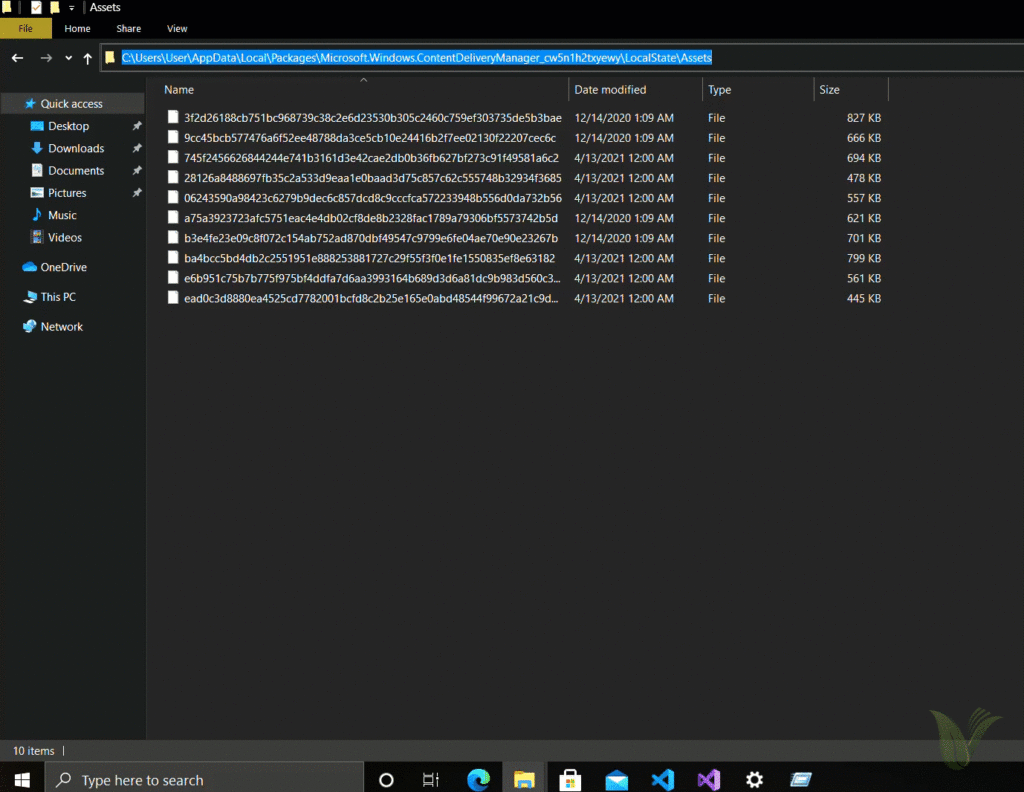Click the pin icon beside Downloads
The width and height of the screenshot is (1024, 792).
coord(136,148)
